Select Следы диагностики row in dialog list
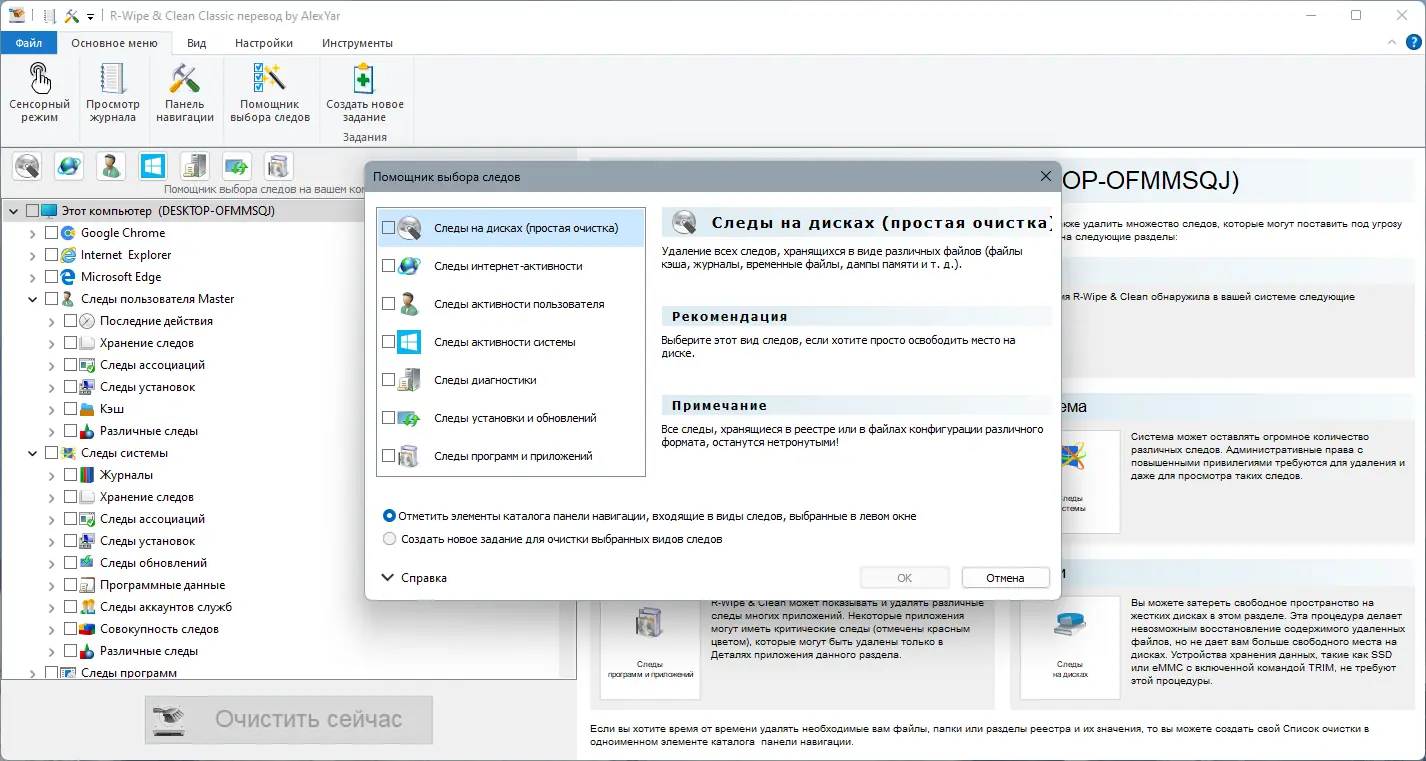This screenshot has width=1426, height=761. pyautogui.click(x=511, y=380)
